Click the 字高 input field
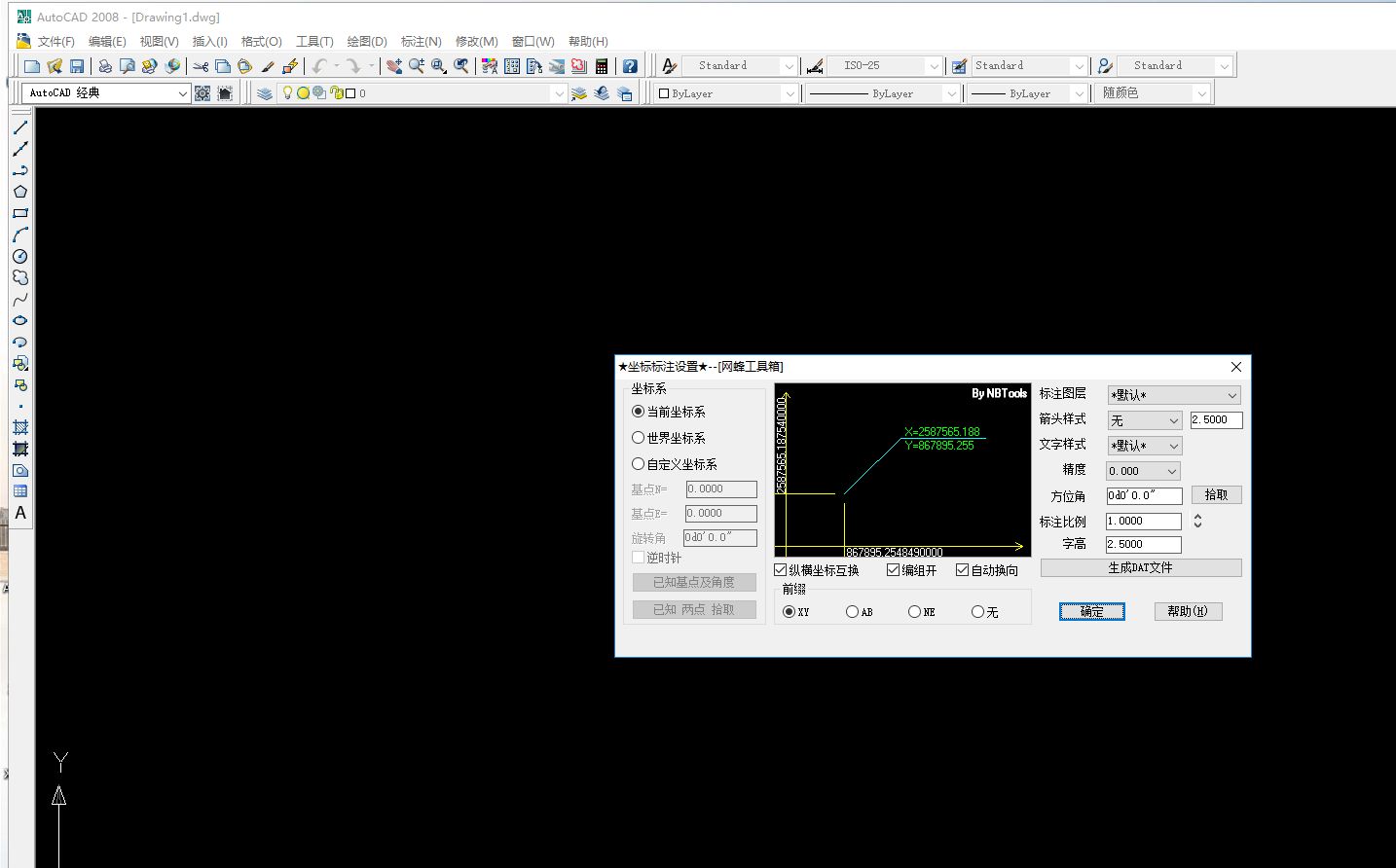This screenshot has width=1396, height=868. coord(1144,545)
